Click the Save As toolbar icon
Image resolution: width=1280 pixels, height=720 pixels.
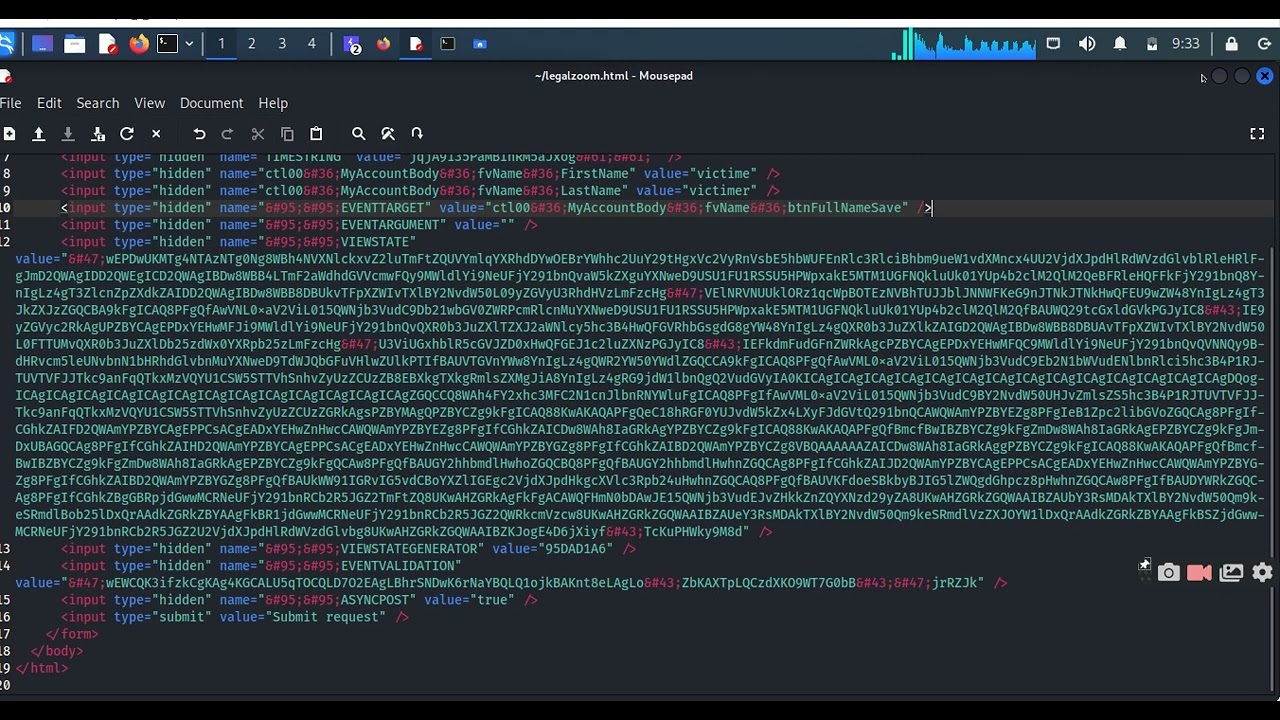pyautogui.click(x=98, y=134)
